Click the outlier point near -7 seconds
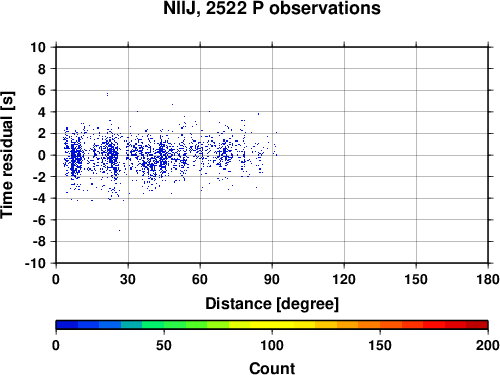500x375 pixels. 119,230
